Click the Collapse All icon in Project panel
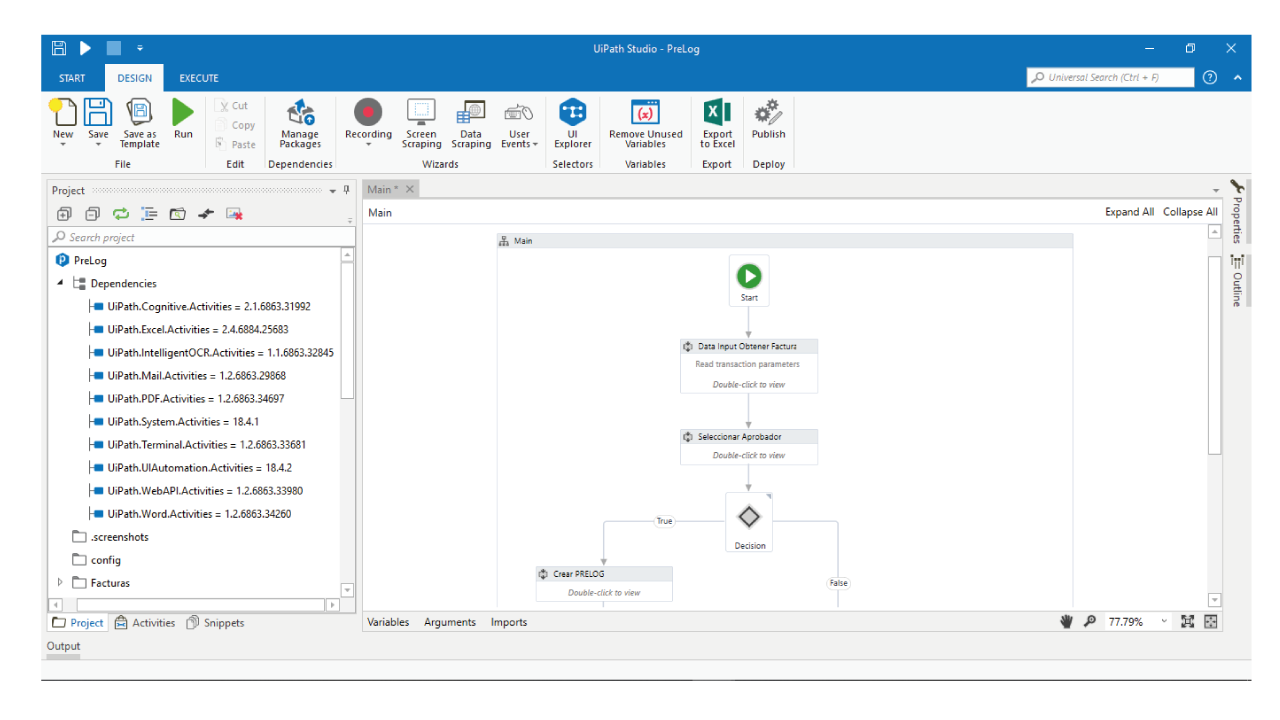Screen dimensions: 1280x720 pyautogui.click(x=92, y=213)
